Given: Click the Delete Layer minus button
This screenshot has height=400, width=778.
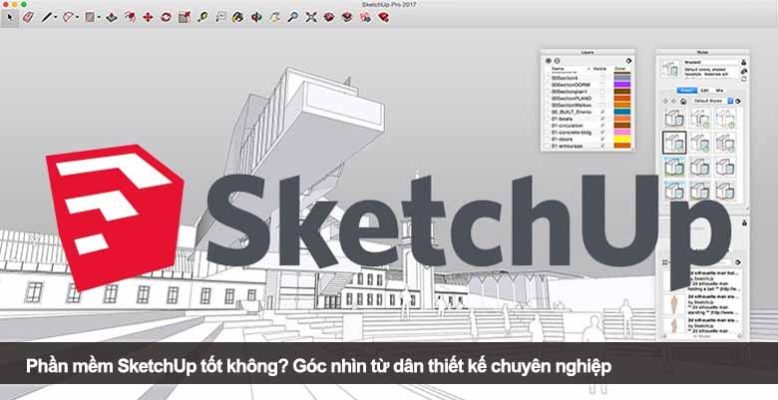Looking at the screenshot, I should pyautogui.click(x=557, y=61).
